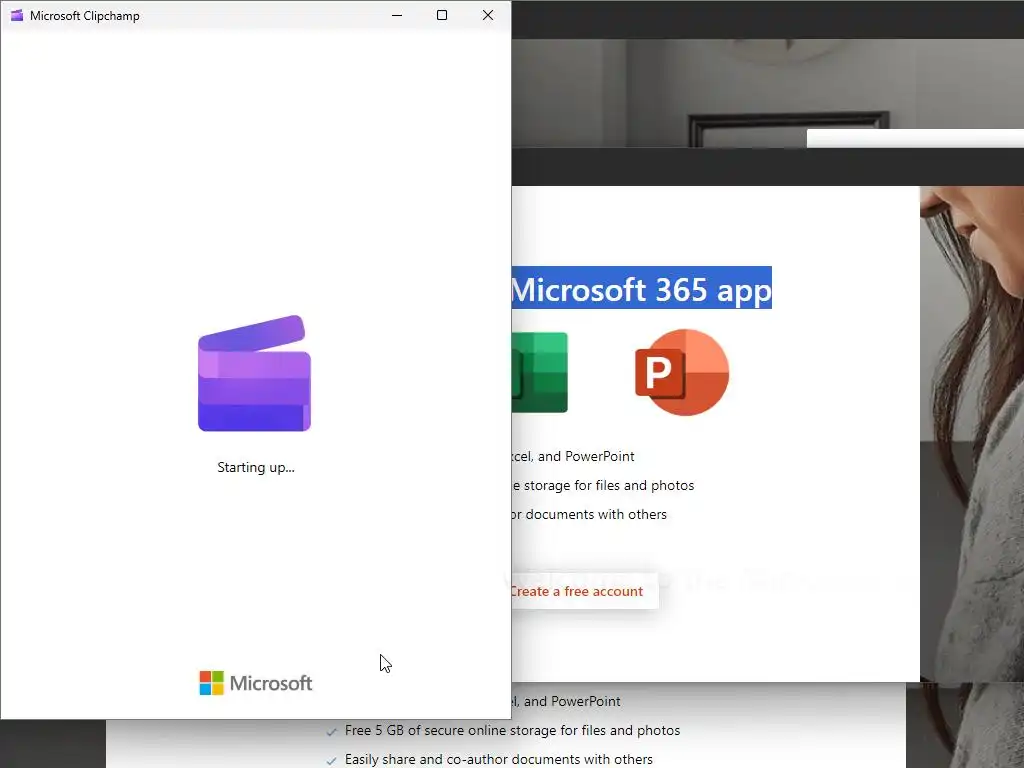Click the Microsoft four-color logo
This screenshot has width=1024, height=768.
(x=212, y=683)
